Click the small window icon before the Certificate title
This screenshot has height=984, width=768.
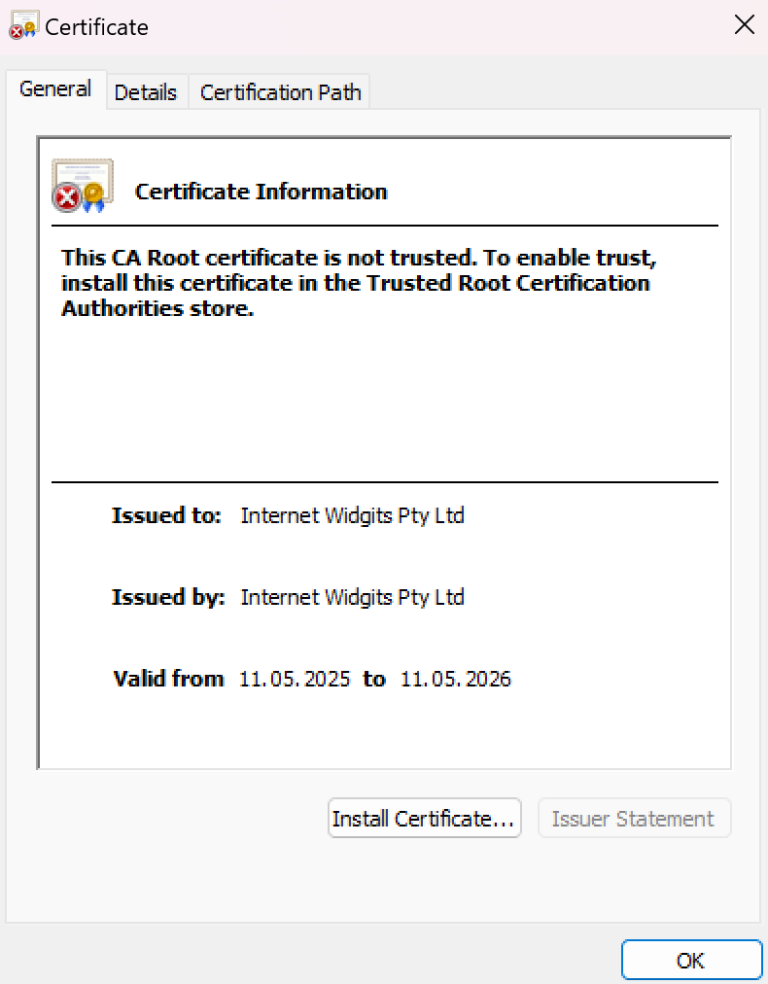point(22,25)
